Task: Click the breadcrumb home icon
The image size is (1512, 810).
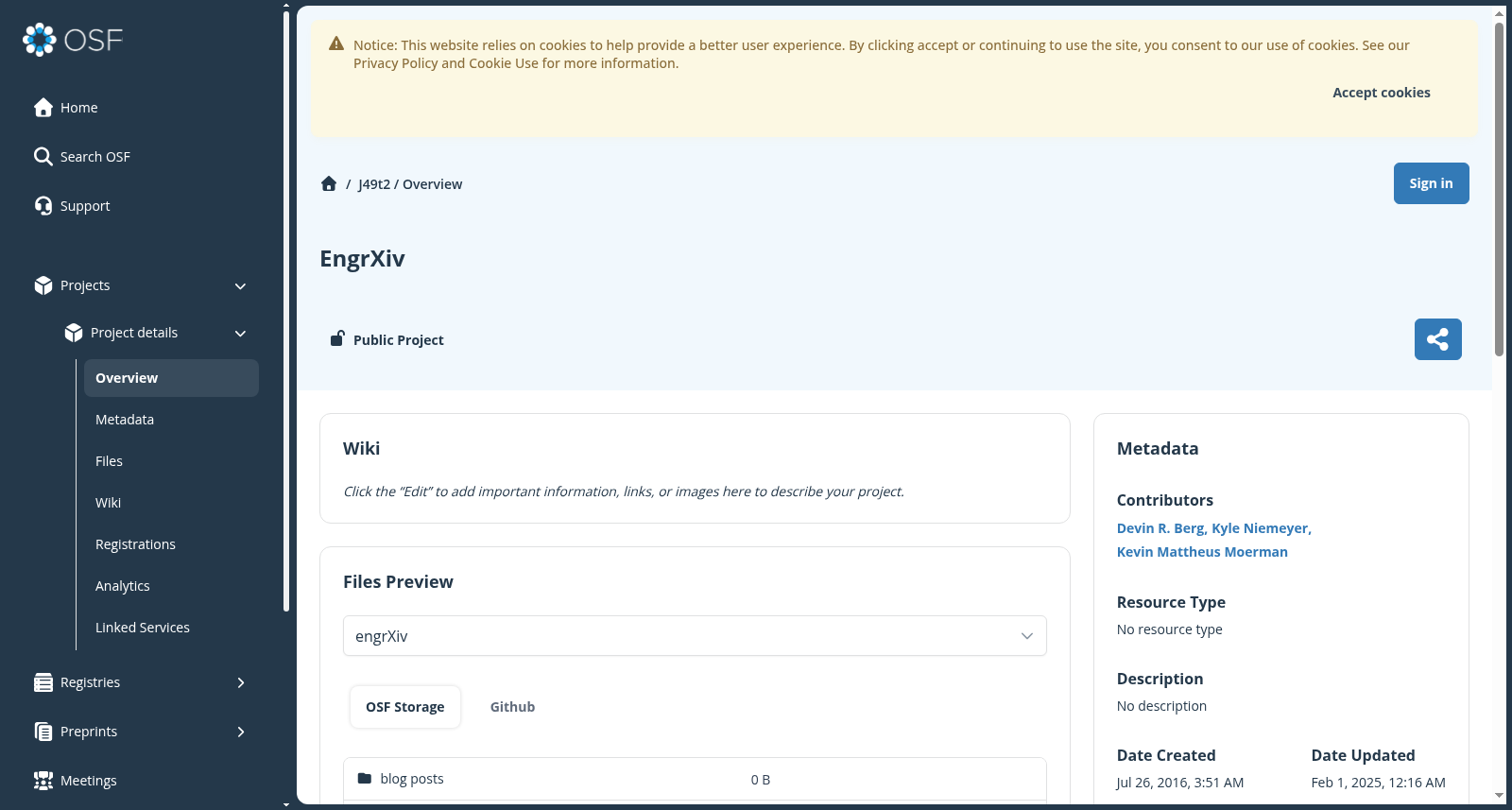Action: (329, 183)
